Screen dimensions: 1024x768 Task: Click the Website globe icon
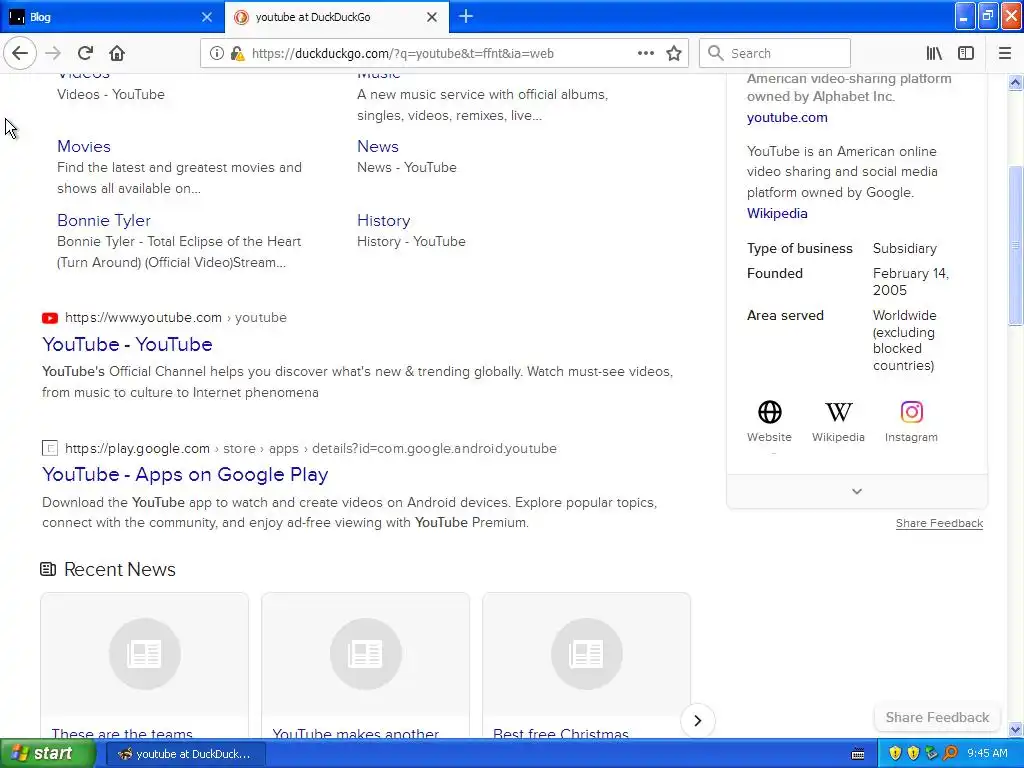point(769,412)
